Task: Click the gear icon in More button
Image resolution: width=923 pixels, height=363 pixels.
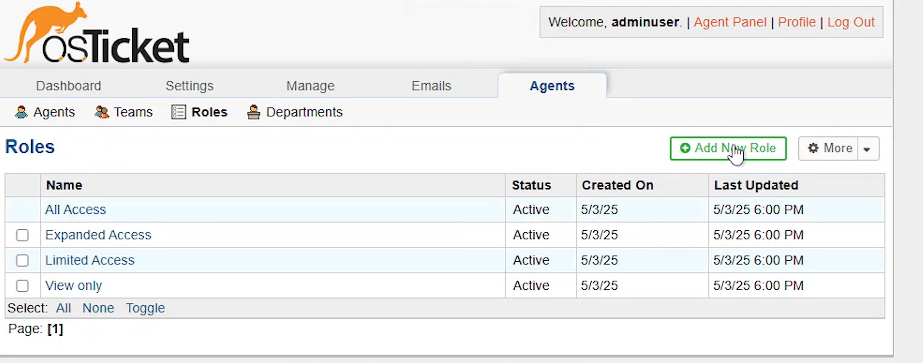Action: [813, 148]
